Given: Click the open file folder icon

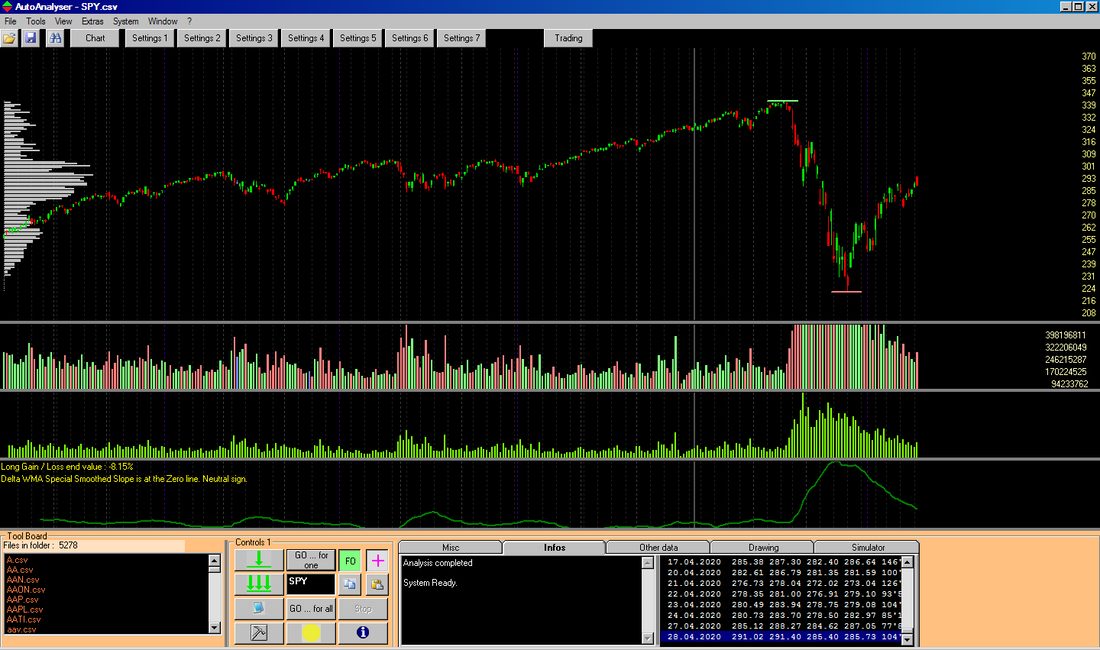Looking at the screenshot, I should 9,38.
